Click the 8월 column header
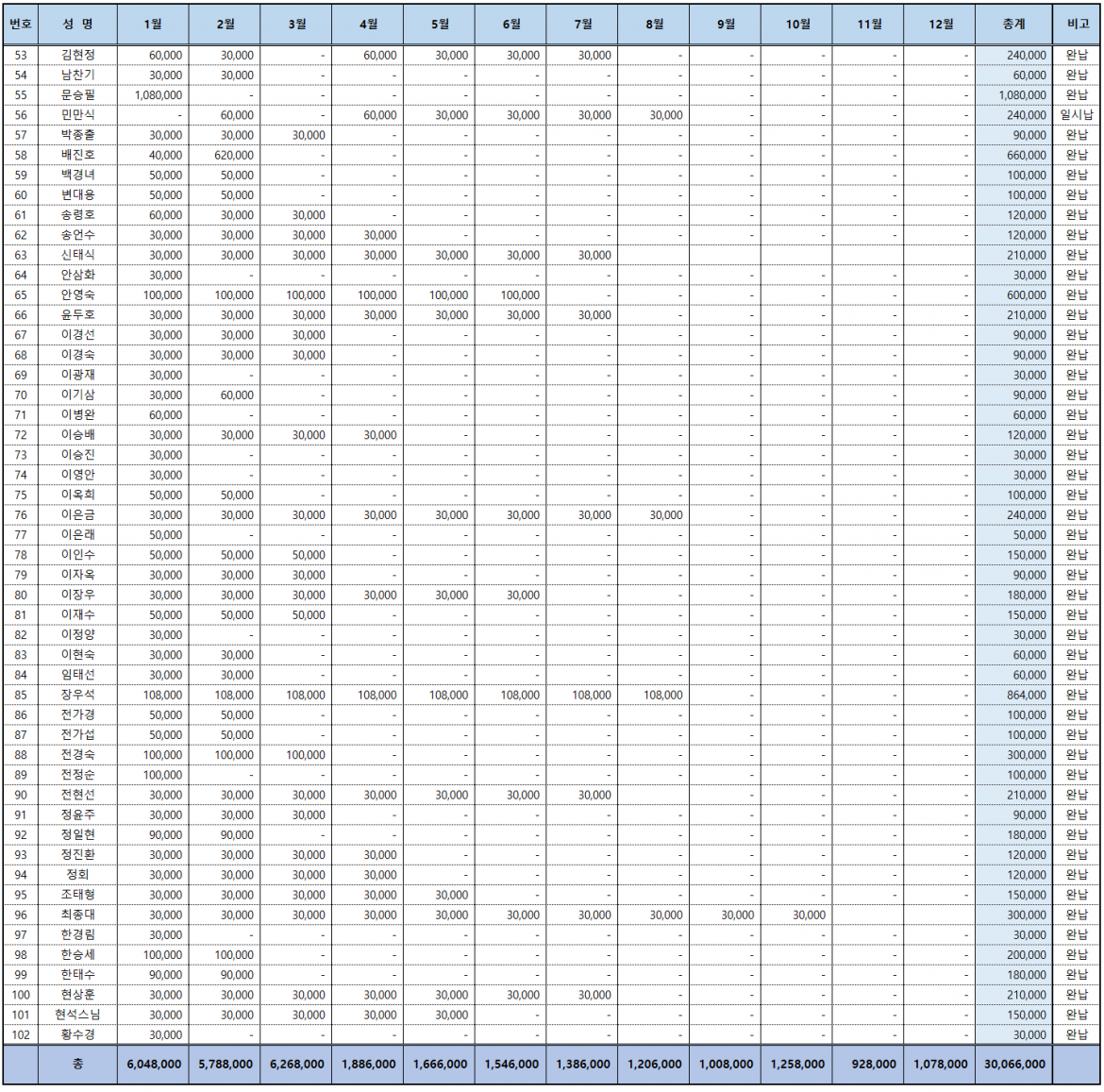This screenshot has width=1104, height=1092. point(654,24)
